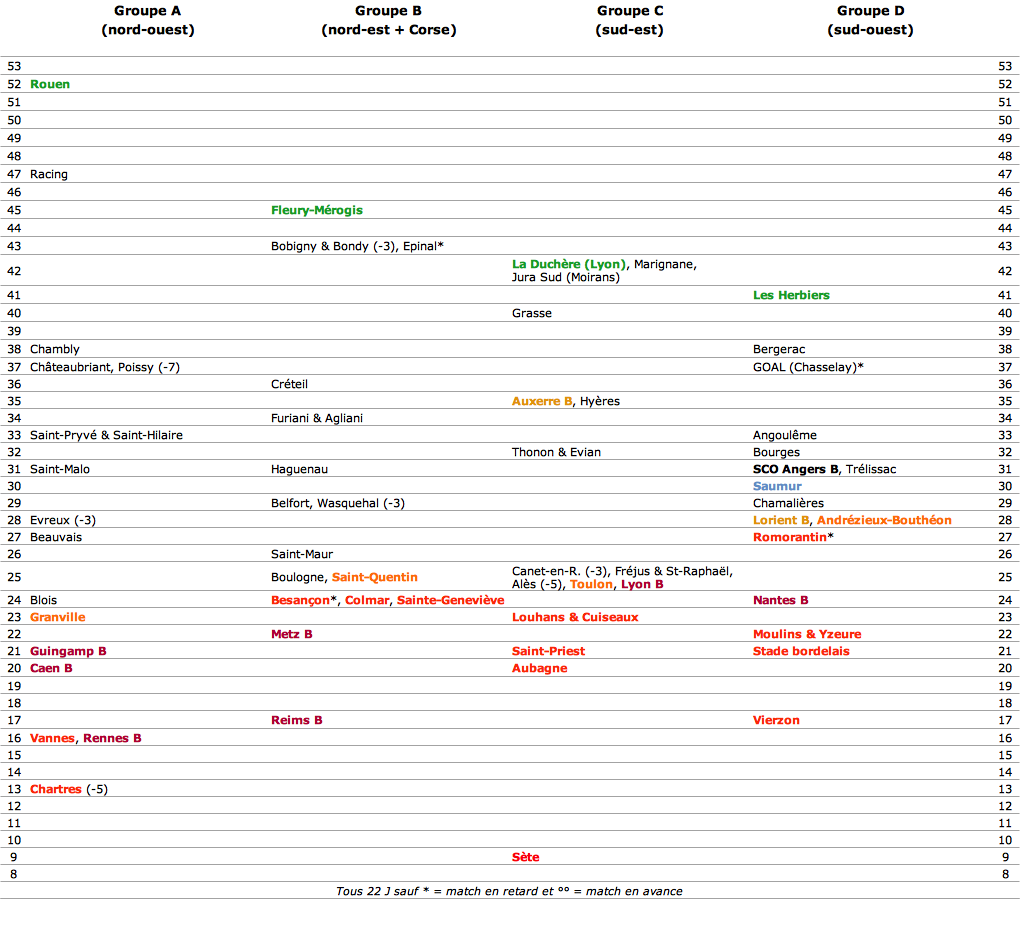The width and height of the screenshot is (1025, 932).
Task: Click Bourges in Groupe D
Action: pyautogui.click(x=776, y=452)
